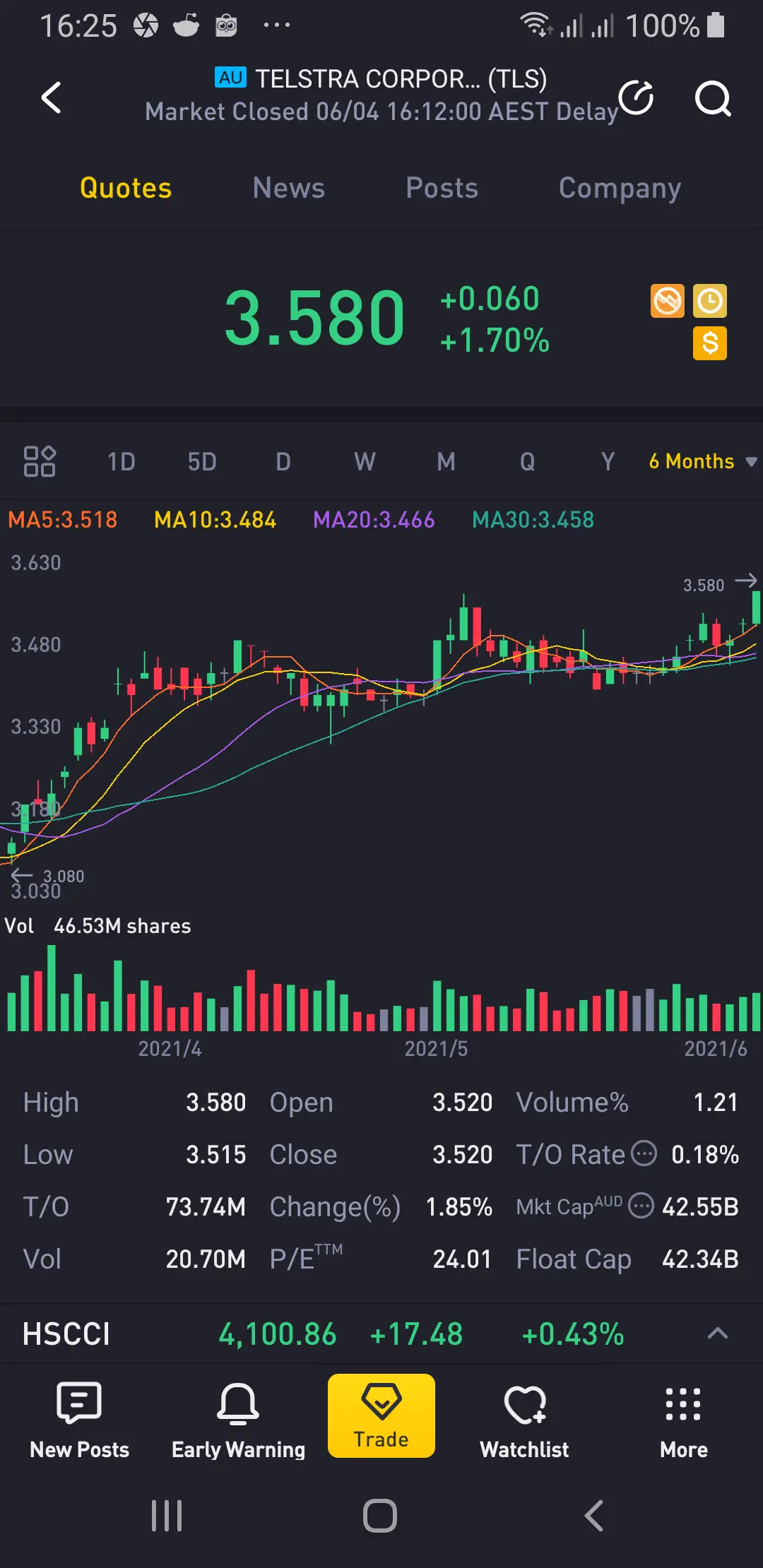763x1568 pixels.
Task: Tap the Android home button
Action: [x=380, y=1516]
